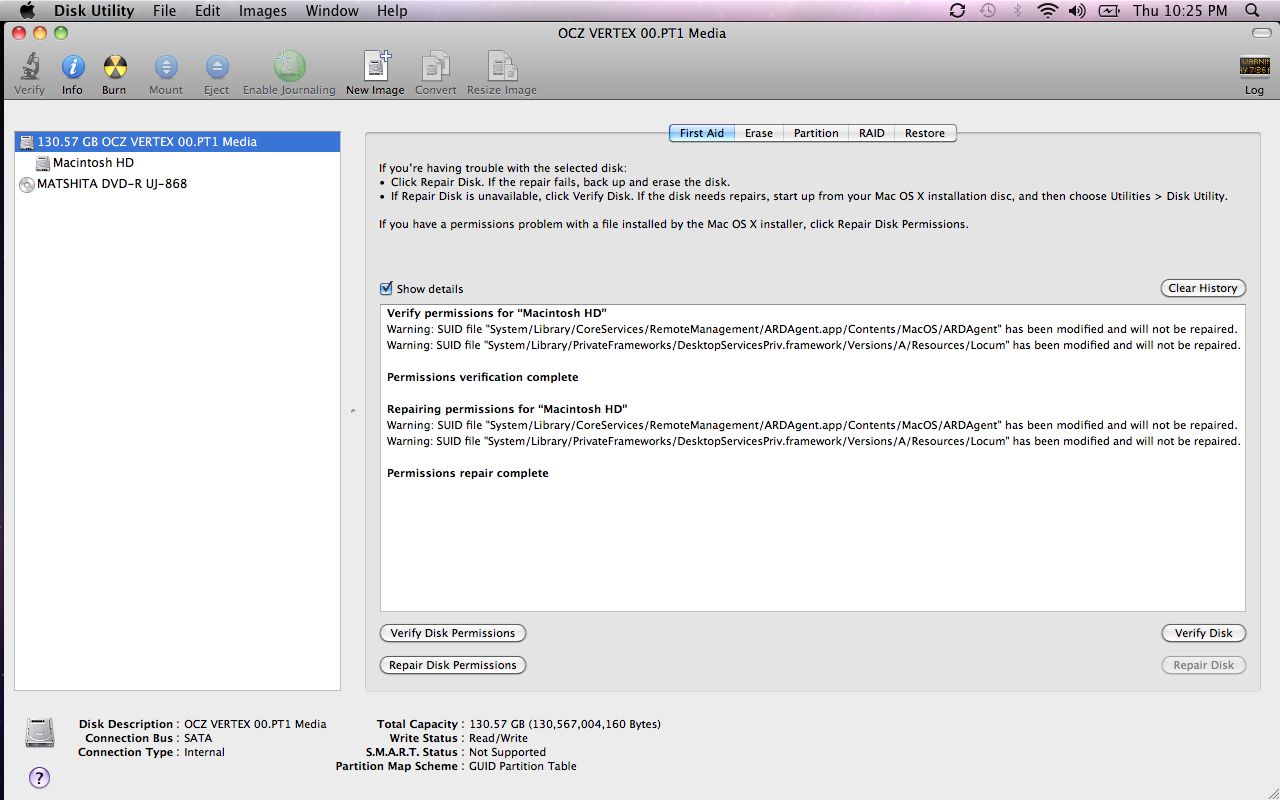Image resolution: width=1280 pixels, height=800 pixels.
Task: Open the Apple menu
Action: (27, 11)
